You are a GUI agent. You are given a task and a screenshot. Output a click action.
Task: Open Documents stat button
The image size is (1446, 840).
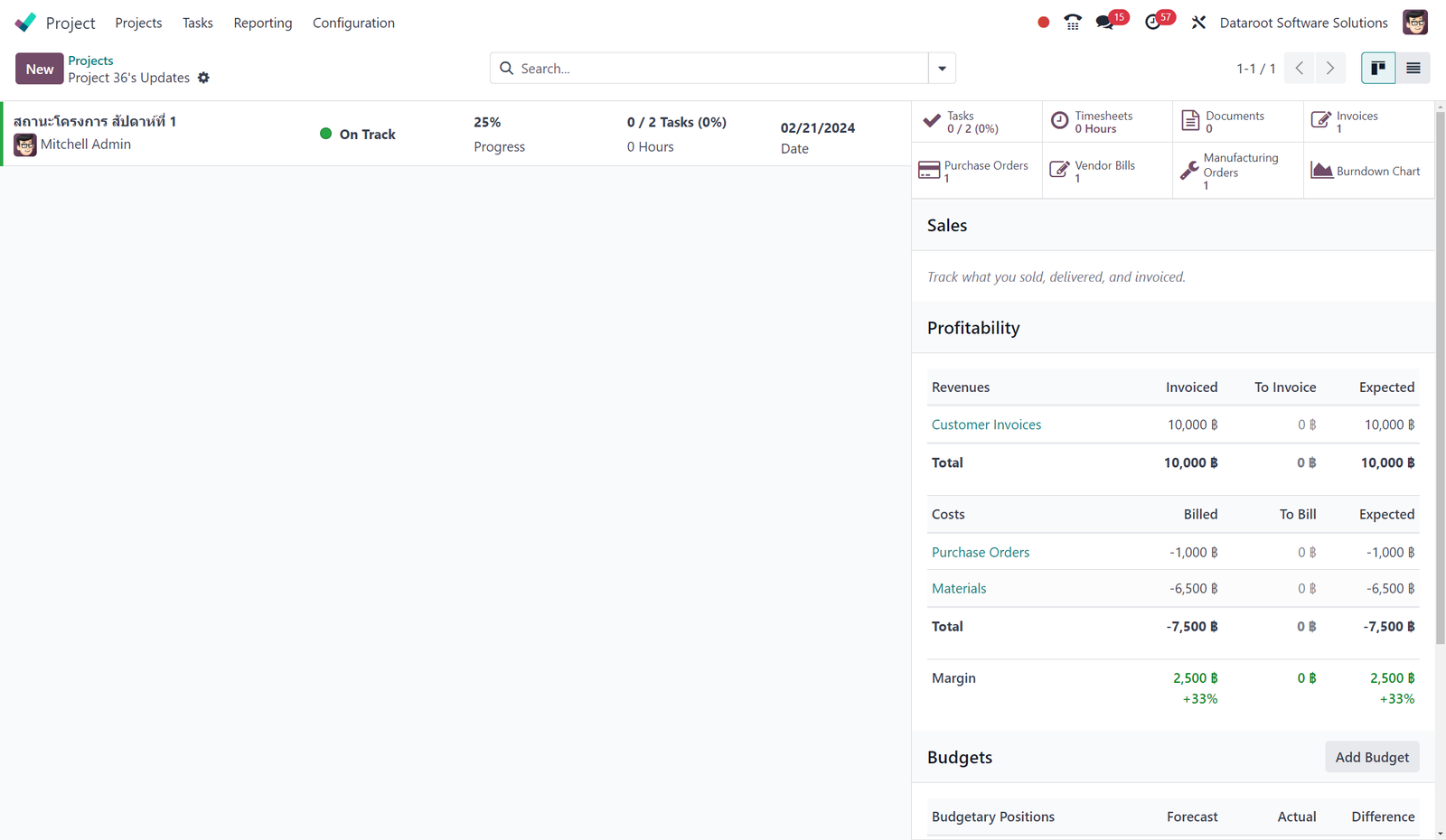coord(1238,122)
